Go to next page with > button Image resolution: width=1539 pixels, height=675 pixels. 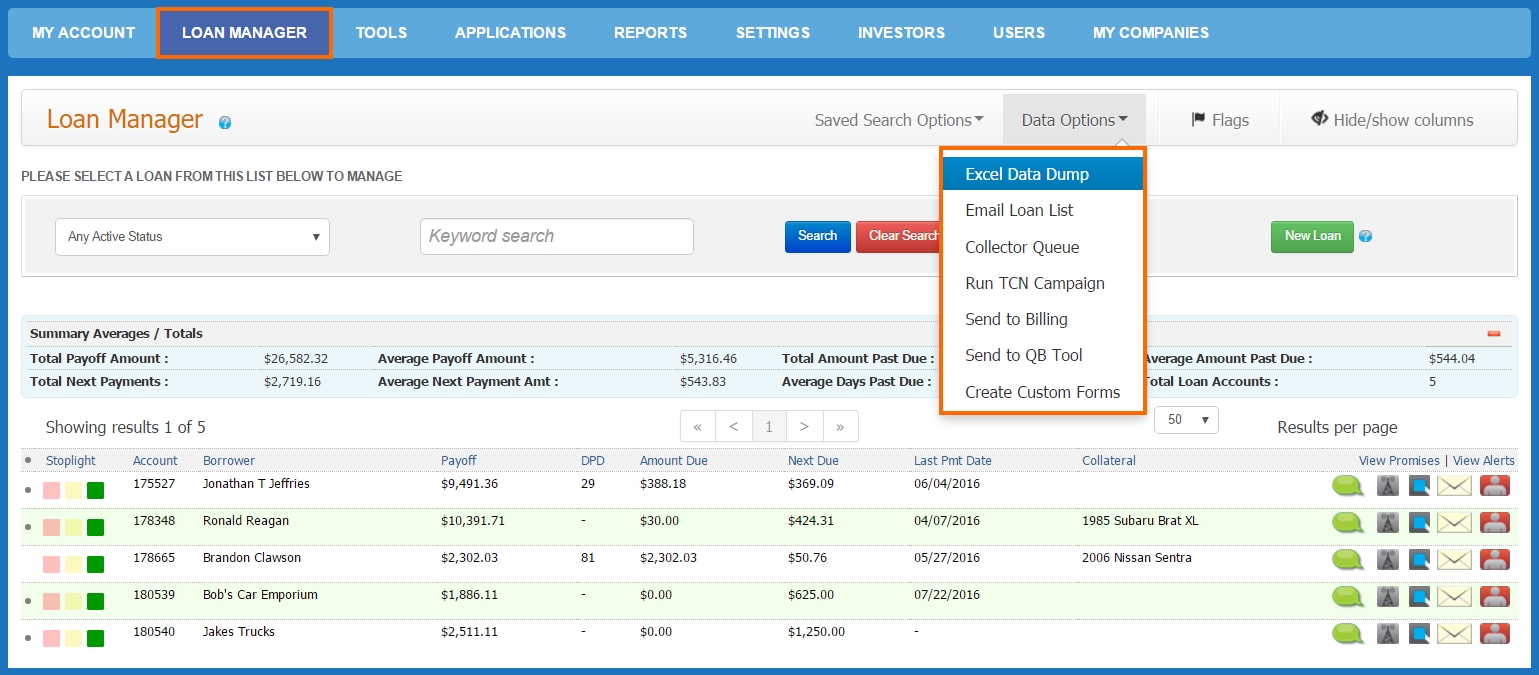(804, 427)
